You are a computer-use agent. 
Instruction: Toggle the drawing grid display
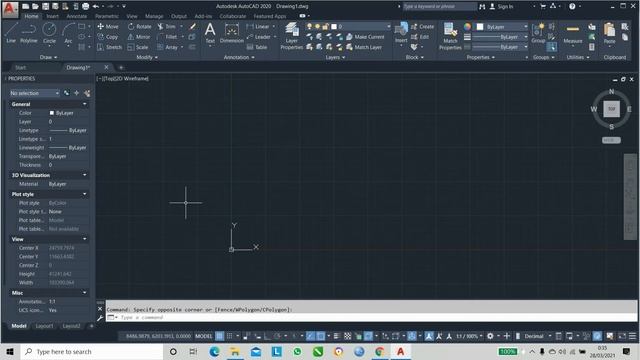220,336
